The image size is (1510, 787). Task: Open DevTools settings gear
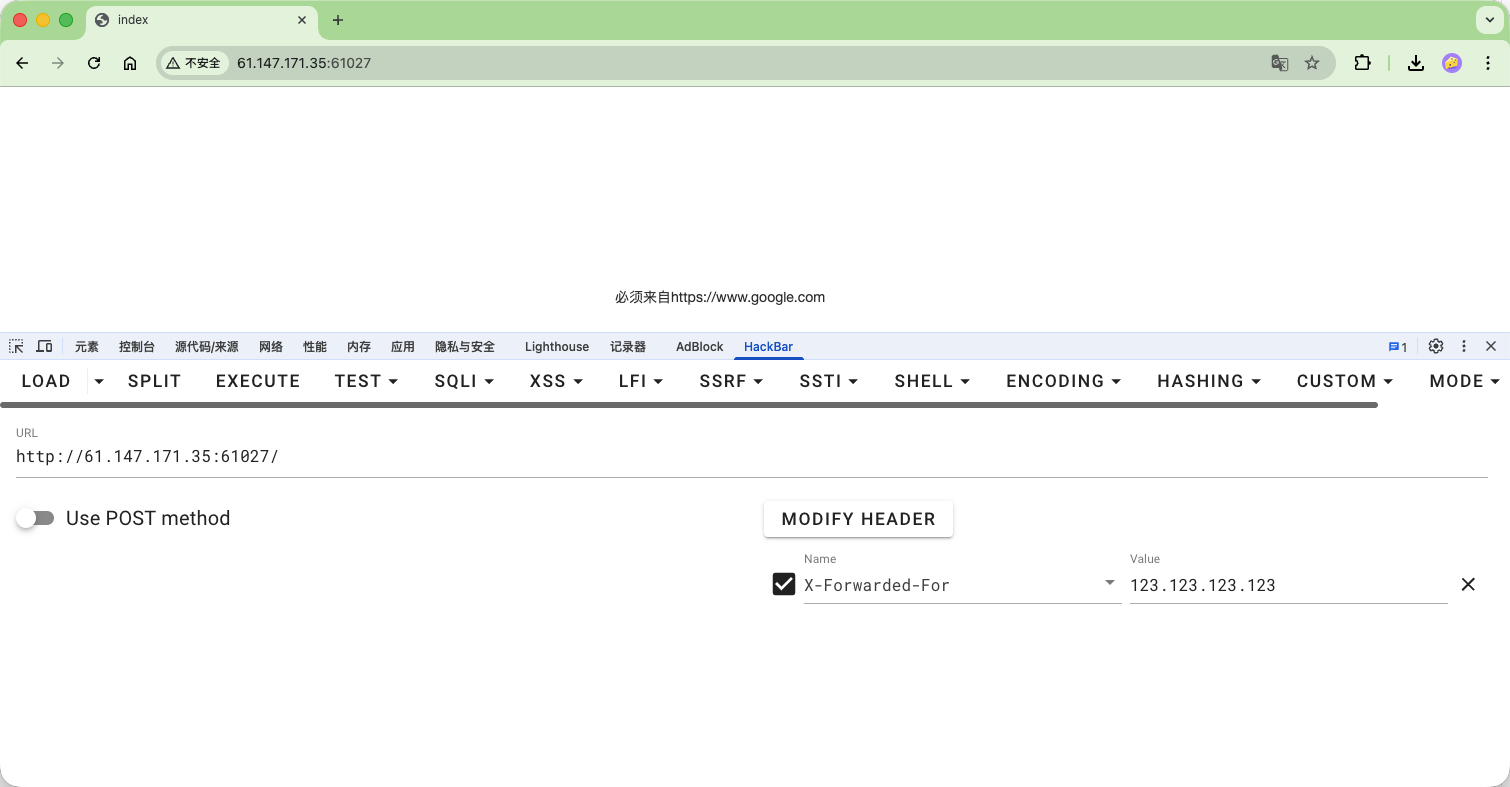(1436, 346)
